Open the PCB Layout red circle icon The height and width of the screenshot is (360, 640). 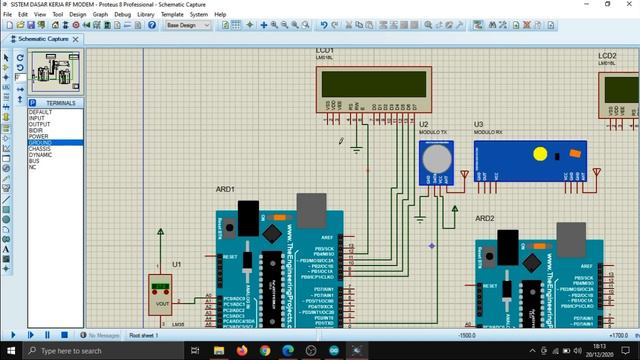click(76, 25)
